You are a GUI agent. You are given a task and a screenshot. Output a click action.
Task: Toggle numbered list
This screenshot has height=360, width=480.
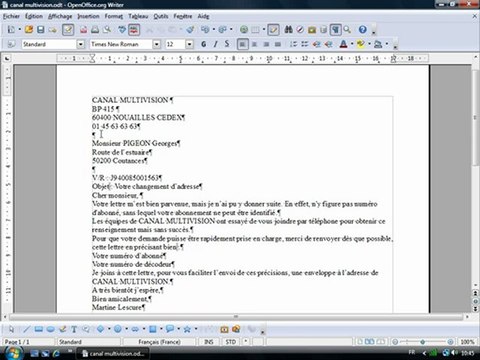tap(293, 44)
